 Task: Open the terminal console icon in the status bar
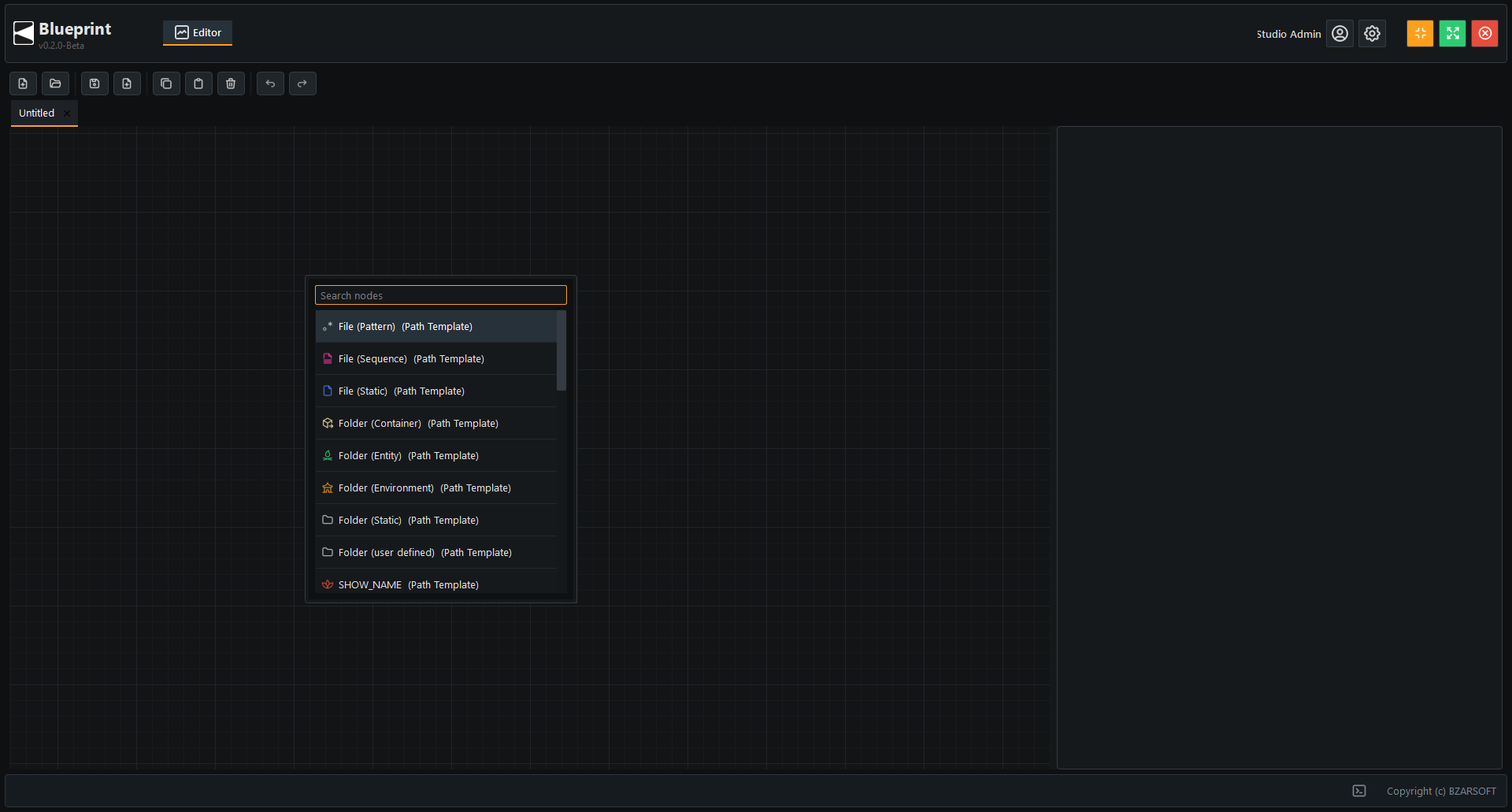[1359, 791]
